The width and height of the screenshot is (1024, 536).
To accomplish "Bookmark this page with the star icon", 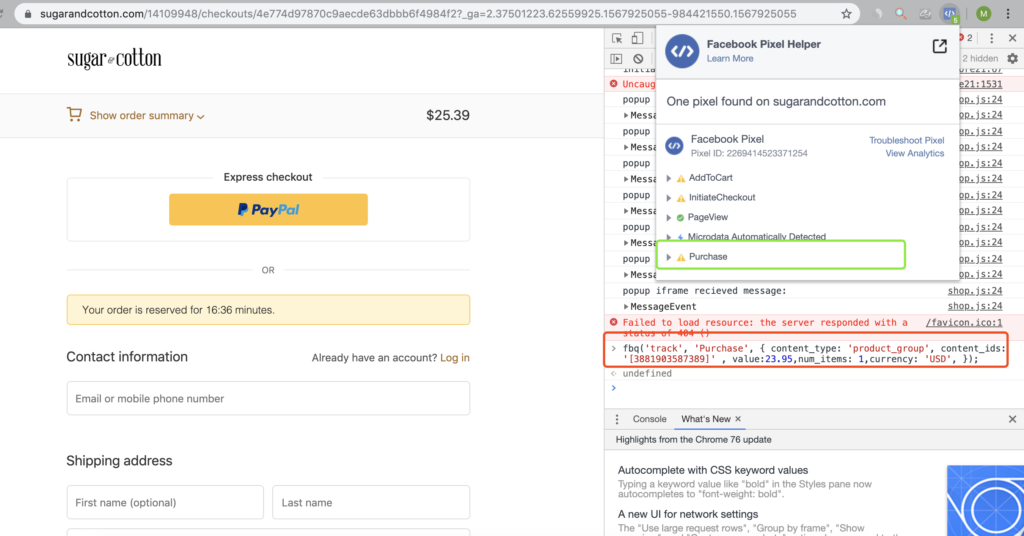I will (846, 14).
